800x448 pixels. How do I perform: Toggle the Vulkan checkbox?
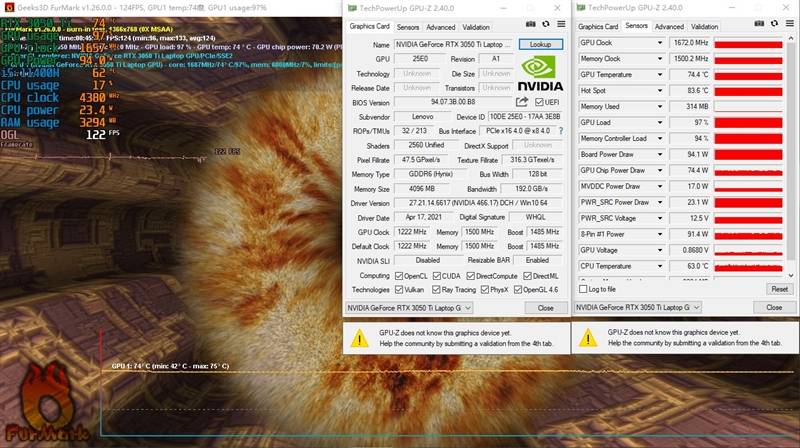(x=399, y=289)
